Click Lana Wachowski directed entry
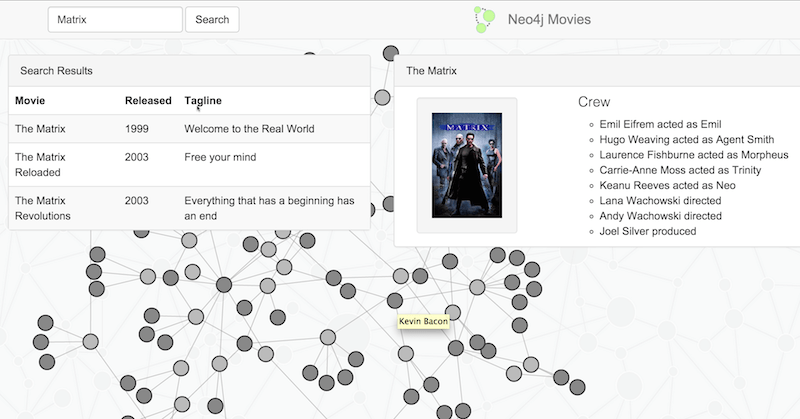Image resolution: width=800 pixels, height=419 pixels. 660,201
